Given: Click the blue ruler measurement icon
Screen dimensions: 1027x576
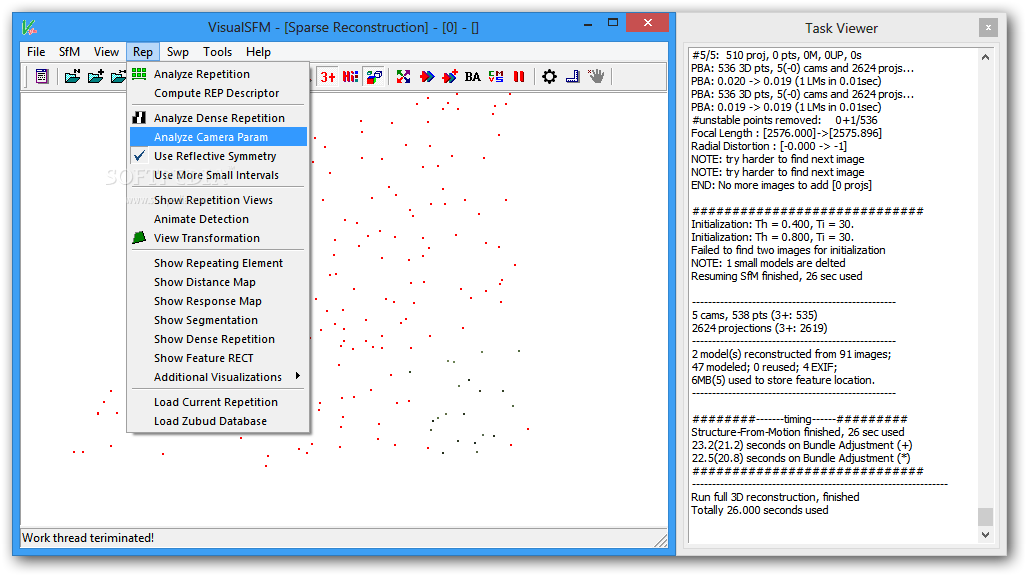Looking at the screenshot, I should (572, 77).
